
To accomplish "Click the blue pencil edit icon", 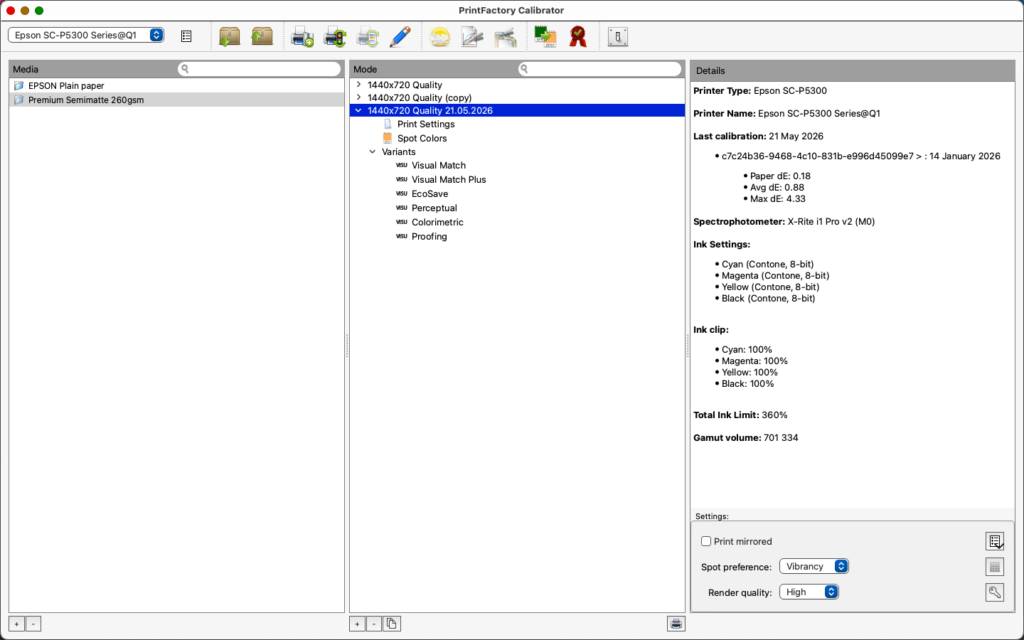I will [x=400, y=36].
